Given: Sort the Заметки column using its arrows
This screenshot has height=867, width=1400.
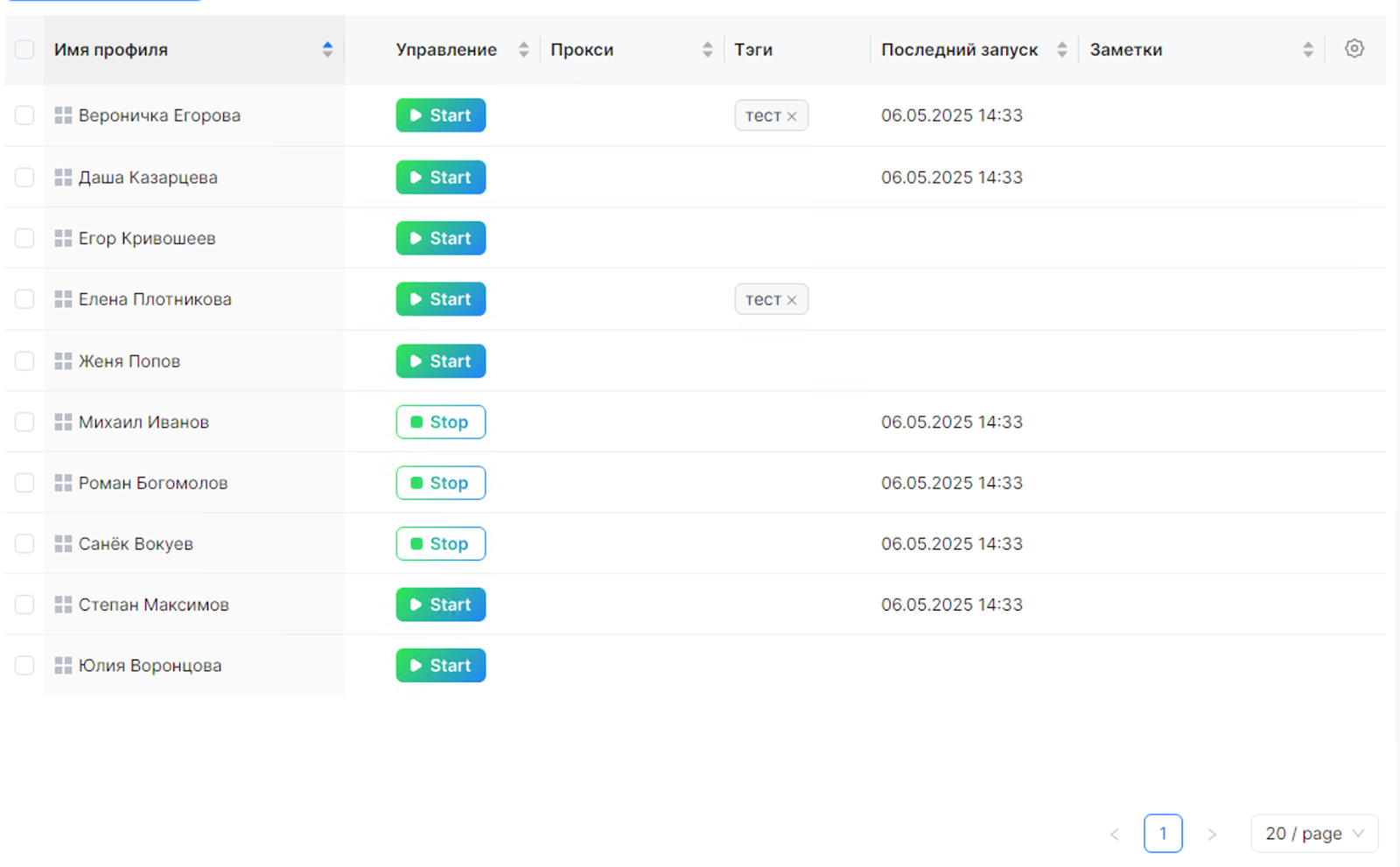Looking at the screenshot, I should [1307, 49].
